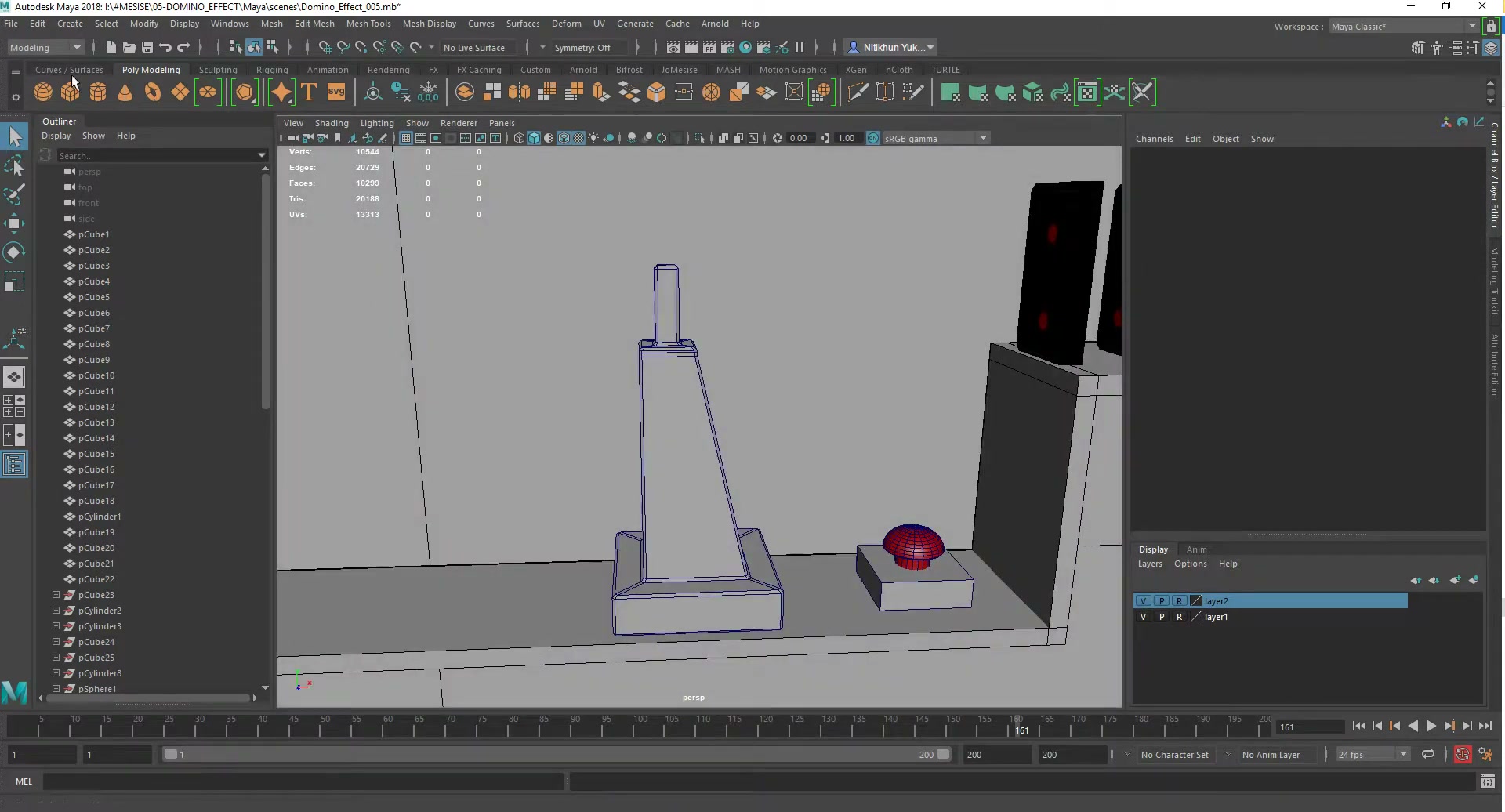This screenshot has height=812, width=1505.
Task: Open the Mesh Tools menu
Action: point(368,24)
